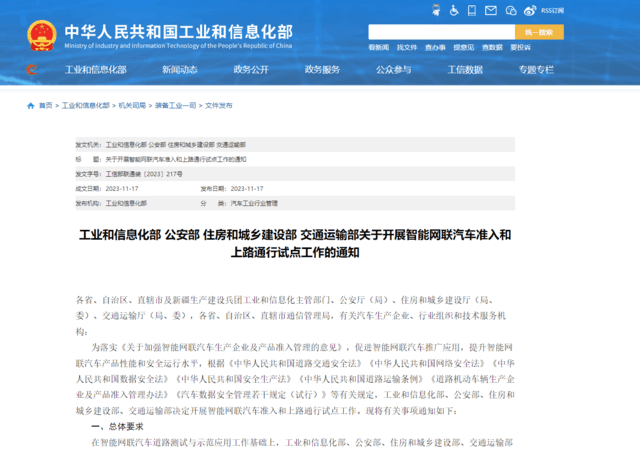Image resolution: width=640 pixels, height=451 pixels.
Task: Open the 提意见 quick link
Action: [x=464, y=47]
